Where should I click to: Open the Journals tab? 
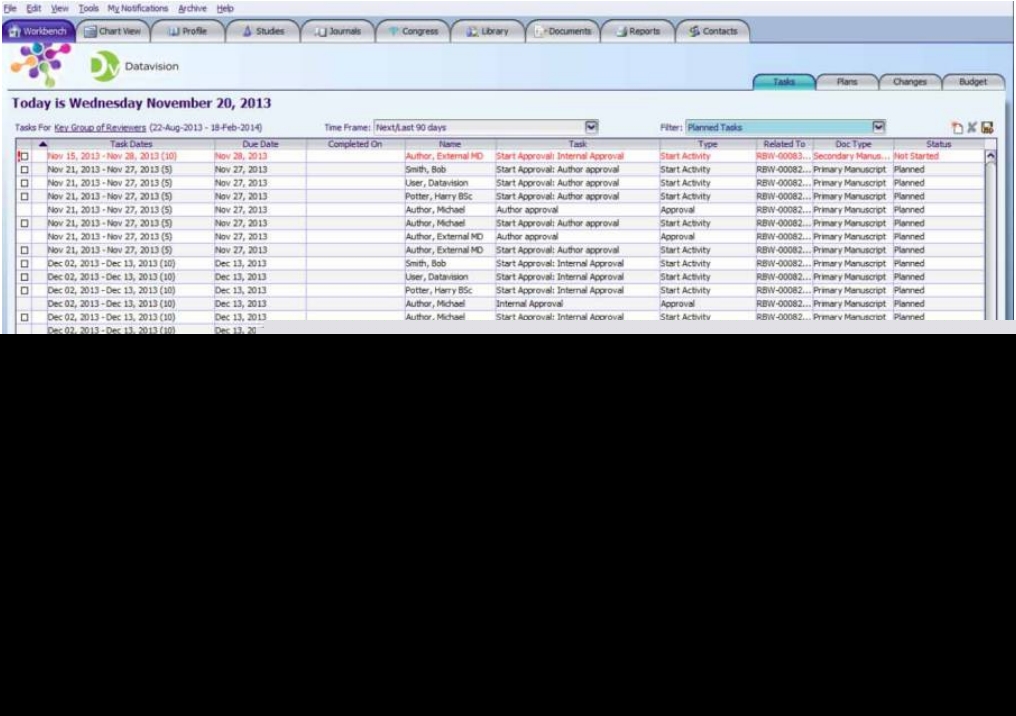[338, 31]
